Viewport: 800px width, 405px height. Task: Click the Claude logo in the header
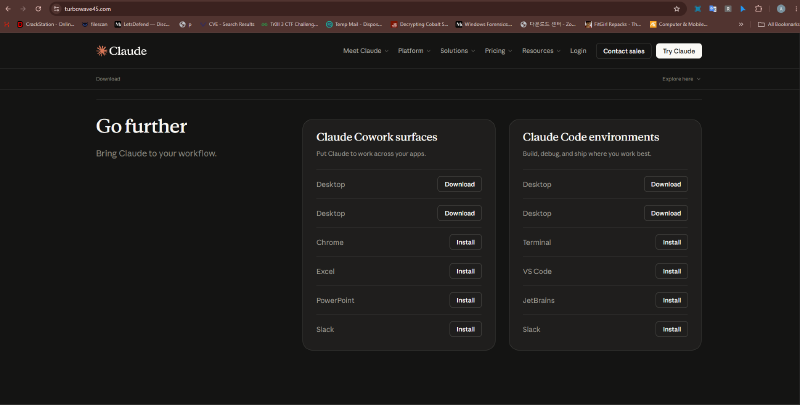coord(121,50)
